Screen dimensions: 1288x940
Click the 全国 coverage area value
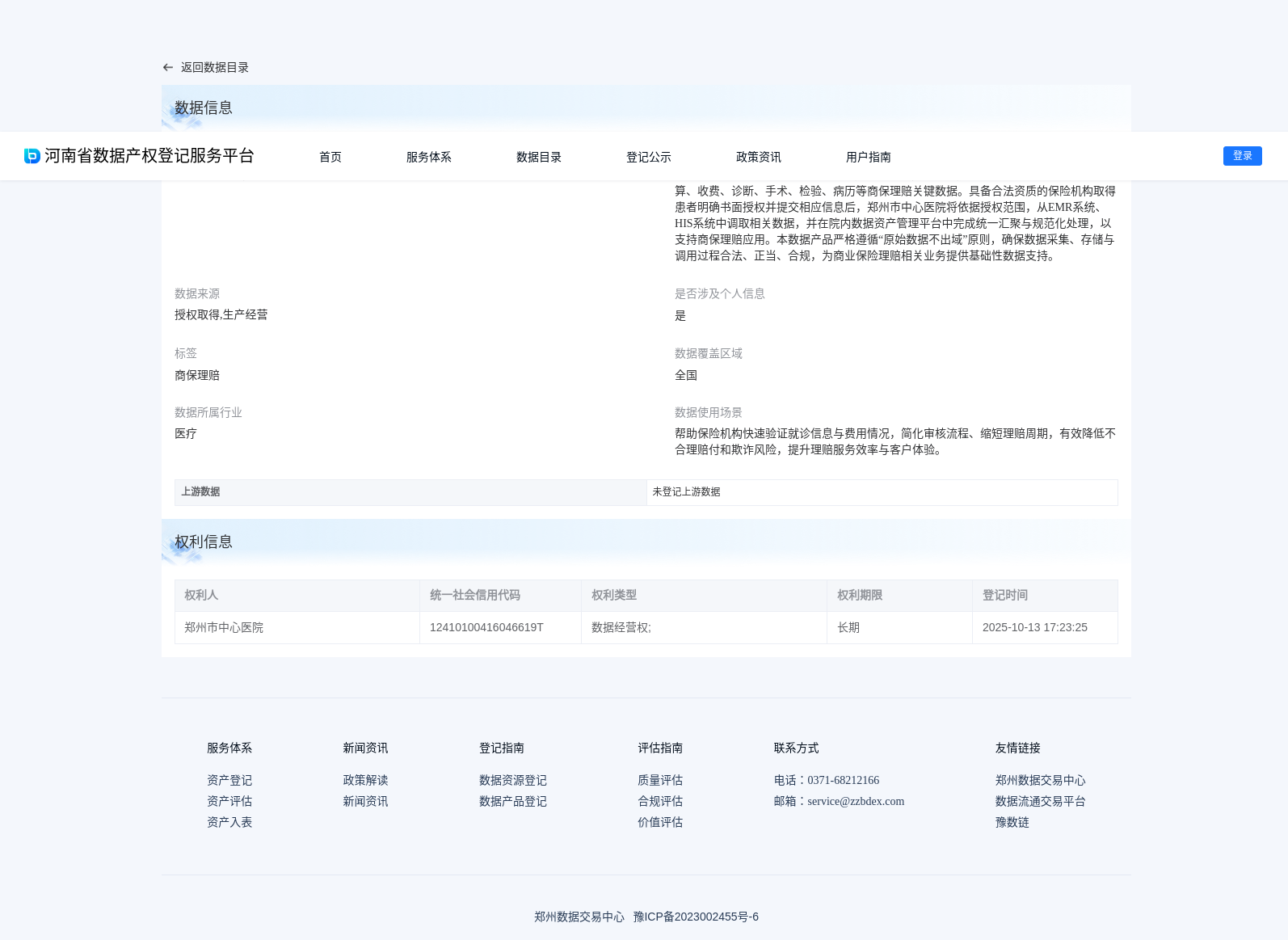point(686,375)
